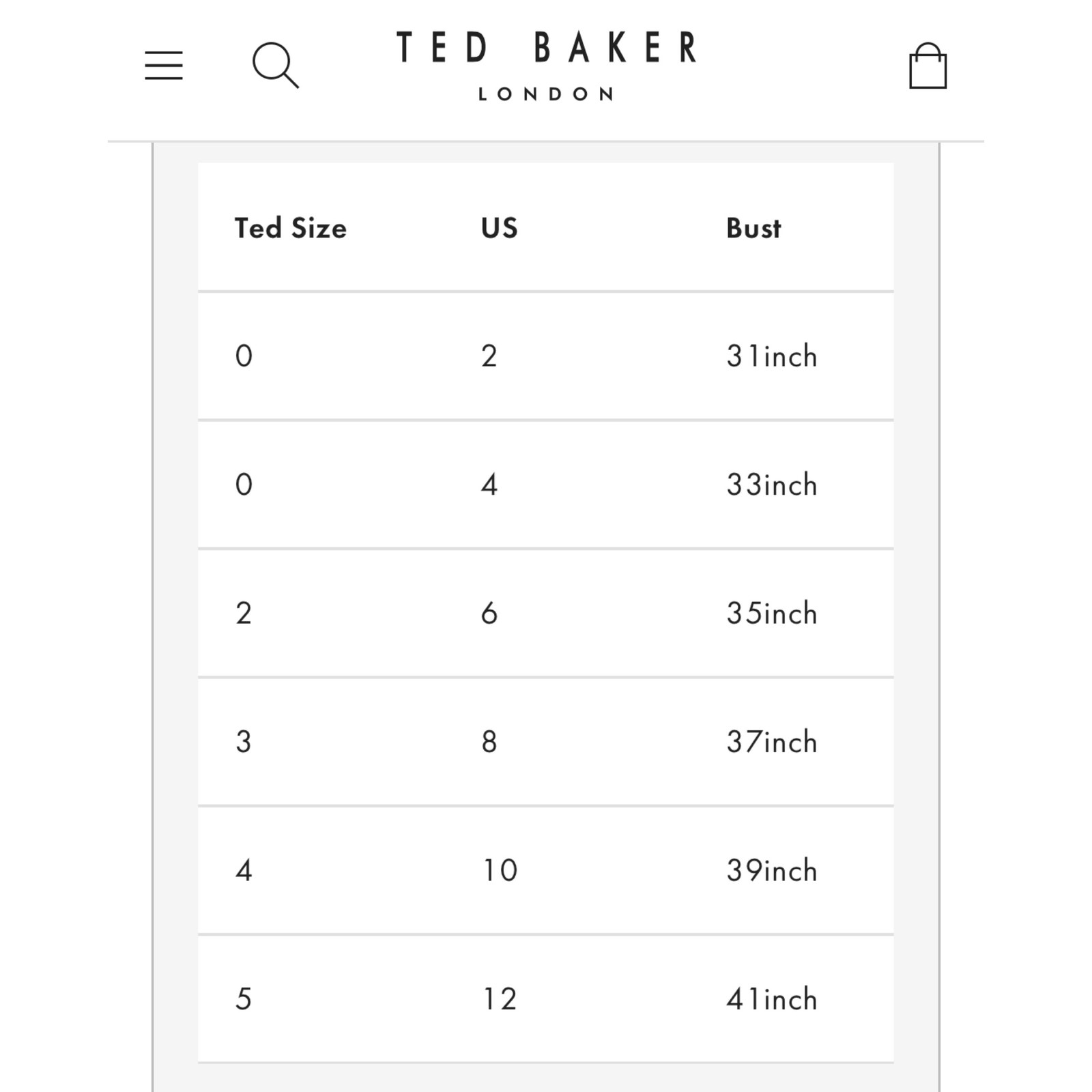1092x1092 pixels.
Task: Select the Bust column header
Action: click(x=753, y=228)
